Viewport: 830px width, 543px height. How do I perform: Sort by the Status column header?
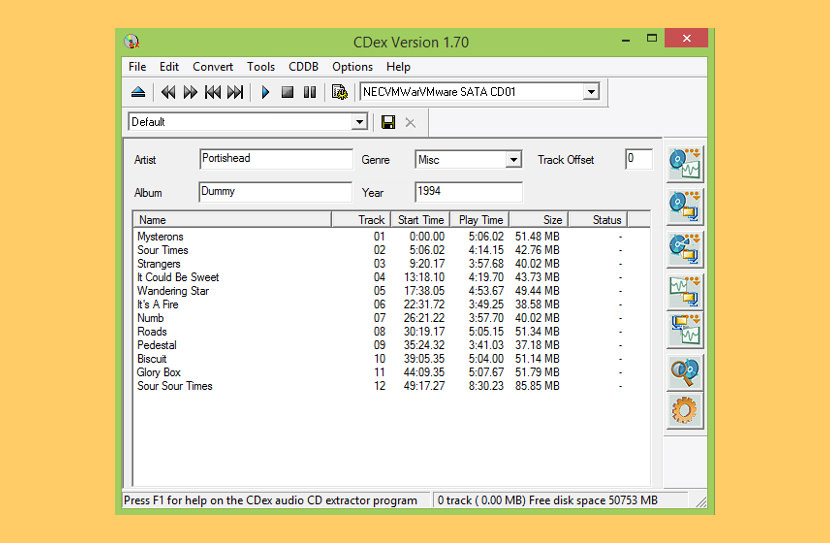598,220
